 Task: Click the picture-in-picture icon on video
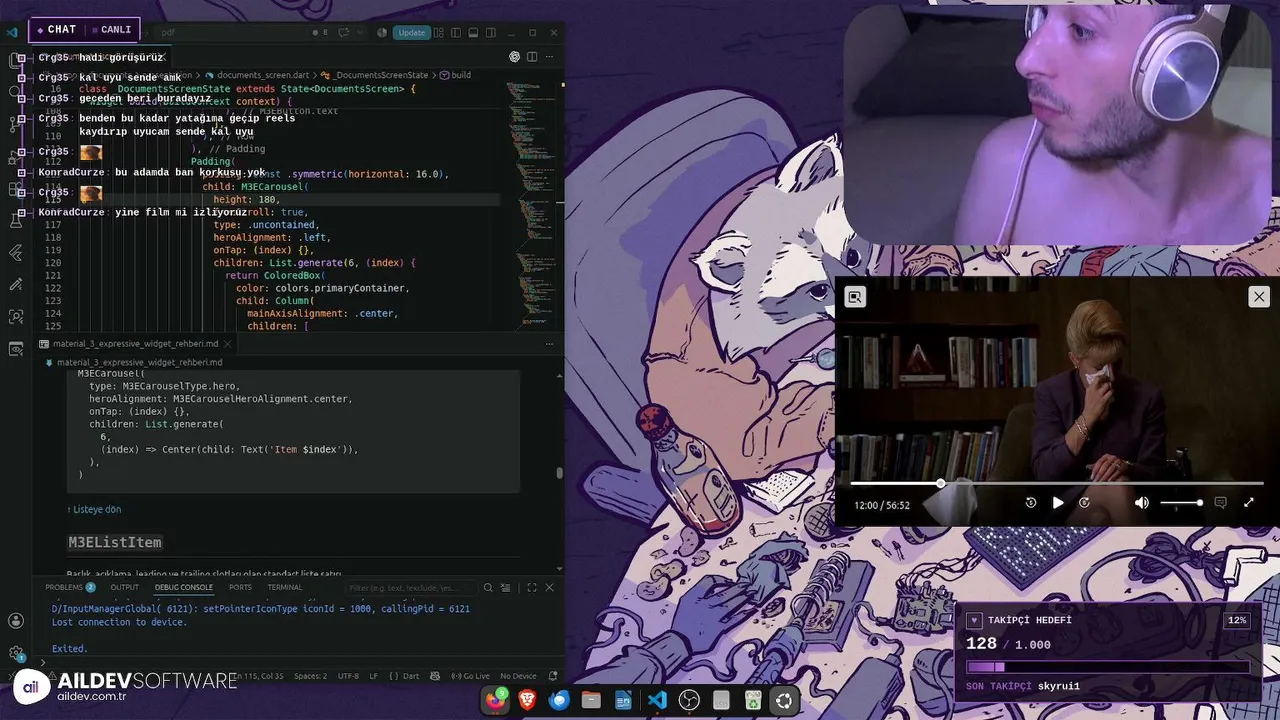point(854,296)
